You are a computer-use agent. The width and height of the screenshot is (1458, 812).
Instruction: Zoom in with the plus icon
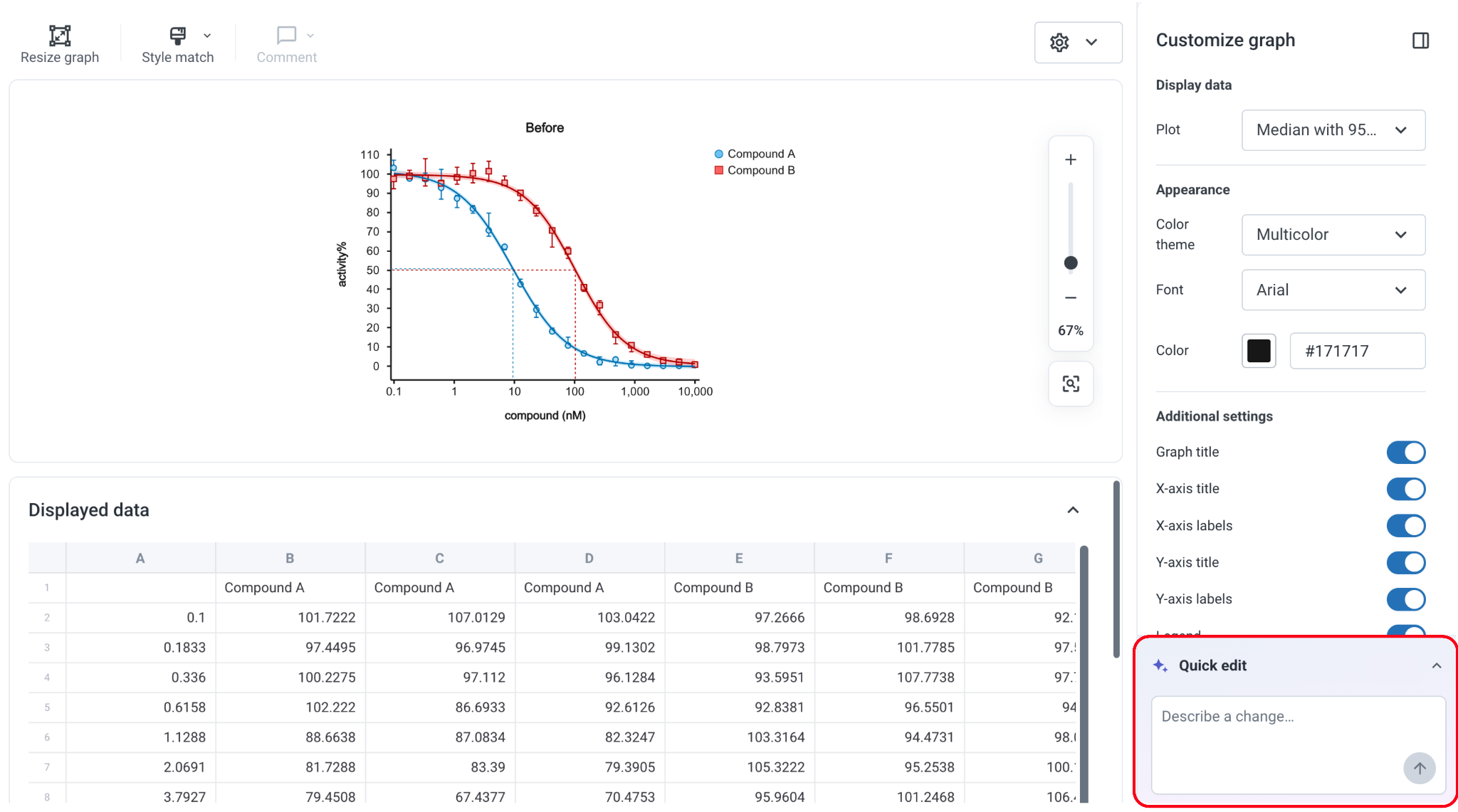tap(1070, 159)
